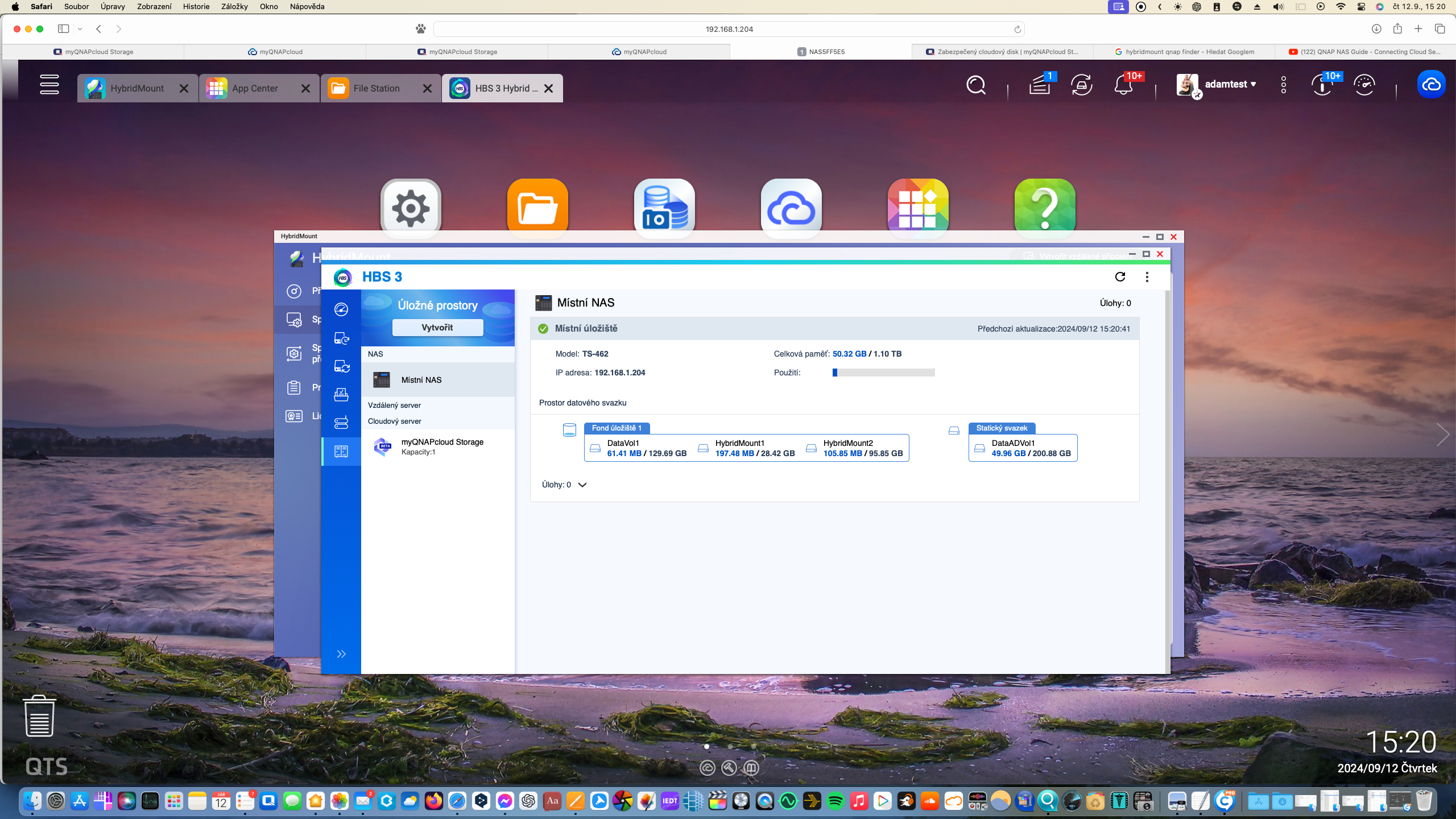
Task: Click the Použití usage progress bar
Action: click(883, 373)
